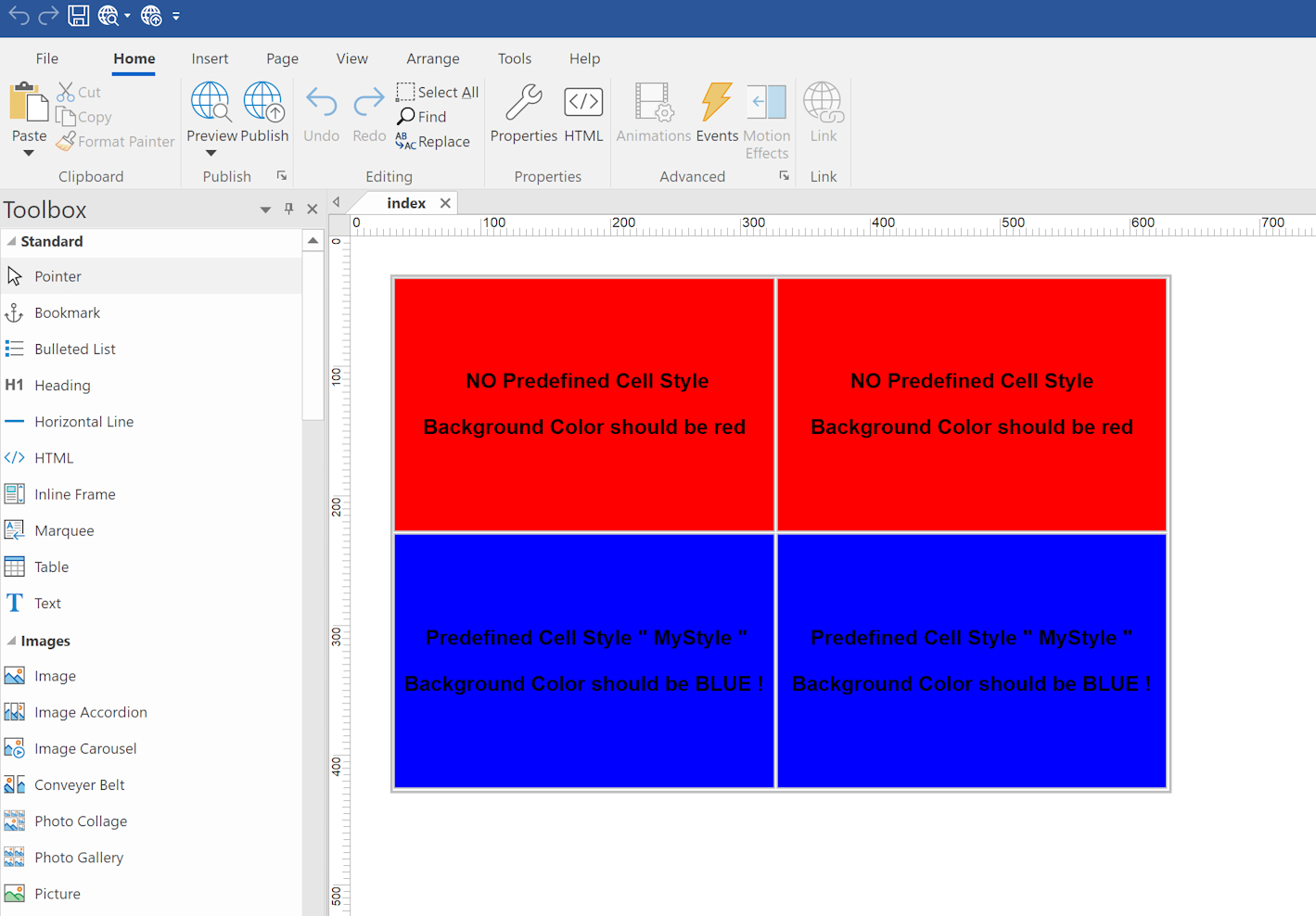Select the HTML tool in Toolbox
The image size is (1316, 916).
[151, 458]
